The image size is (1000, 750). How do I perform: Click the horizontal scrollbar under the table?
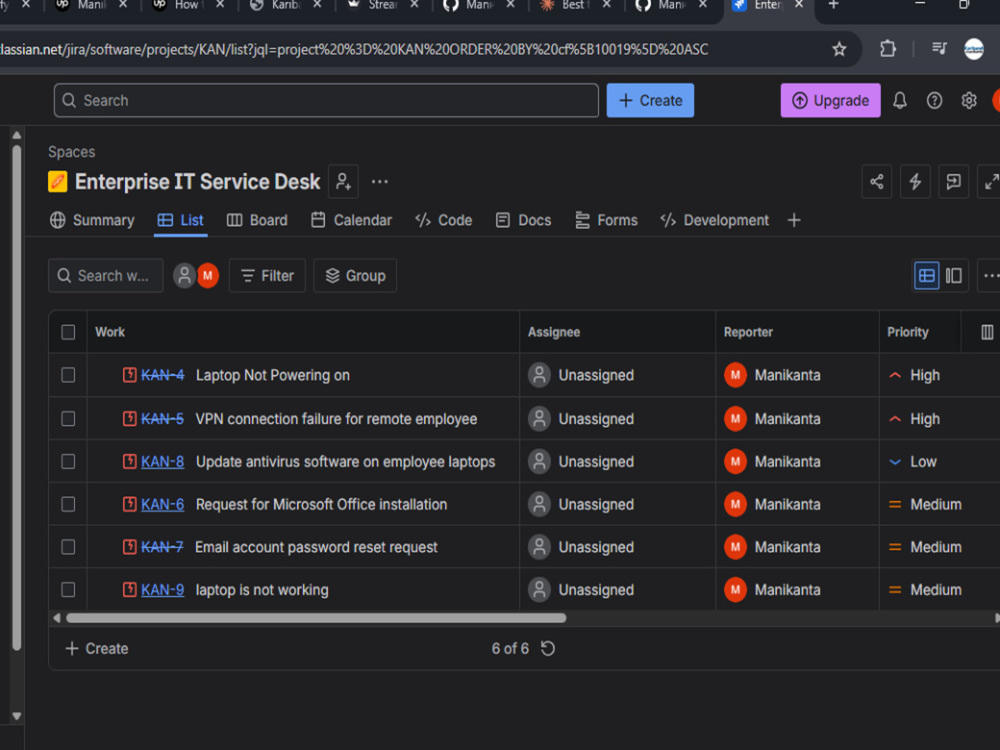316,618
